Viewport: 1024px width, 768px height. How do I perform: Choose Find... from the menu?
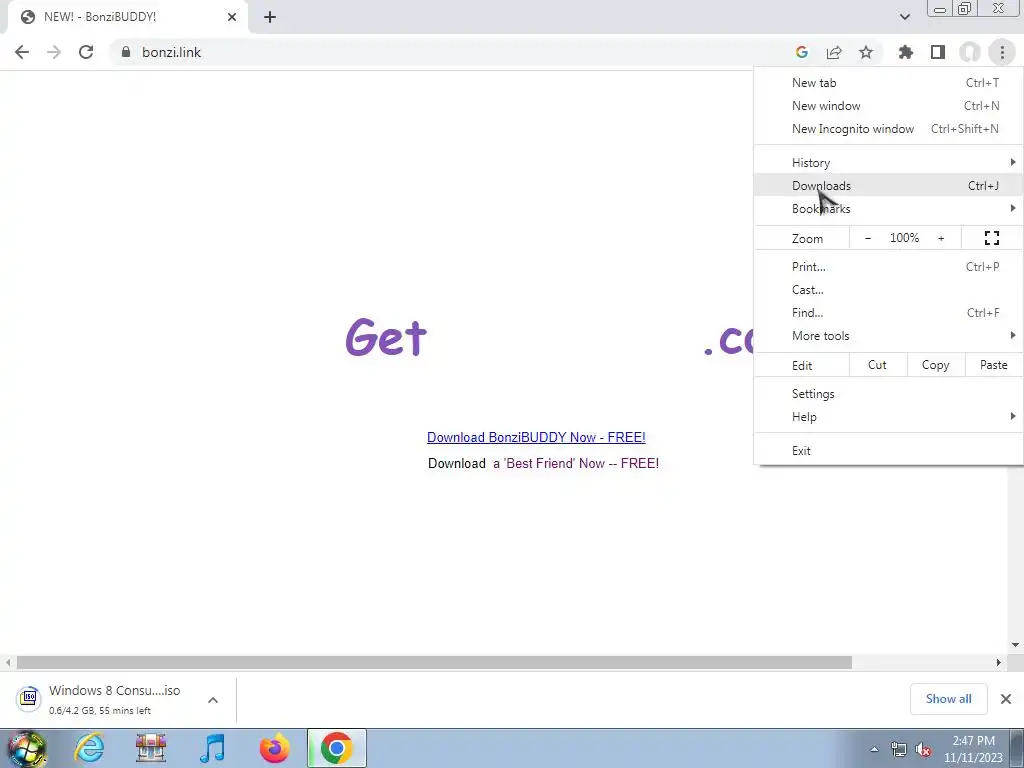[x=888, y=312]
